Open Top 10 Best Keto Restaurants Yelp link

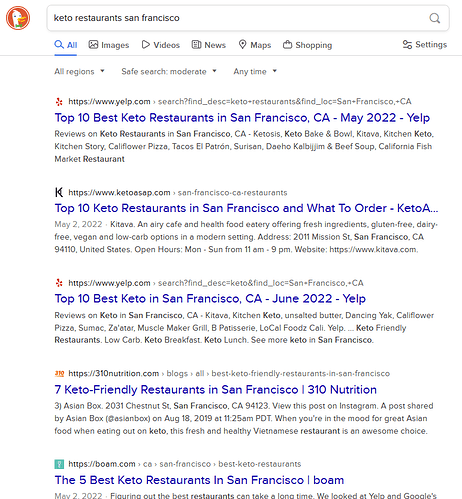pyautogui.click(x=242, y=118)
